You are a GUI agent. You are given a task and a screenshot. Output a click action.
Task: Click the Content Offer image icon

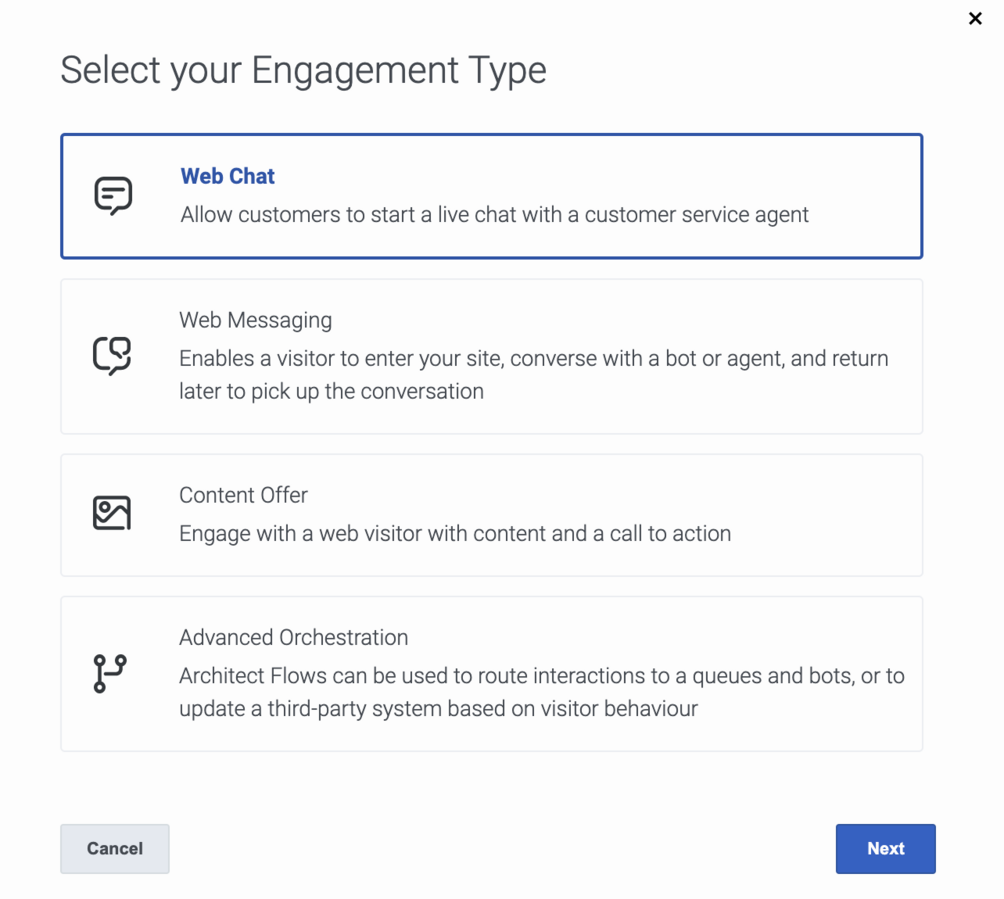click(112, 513)
